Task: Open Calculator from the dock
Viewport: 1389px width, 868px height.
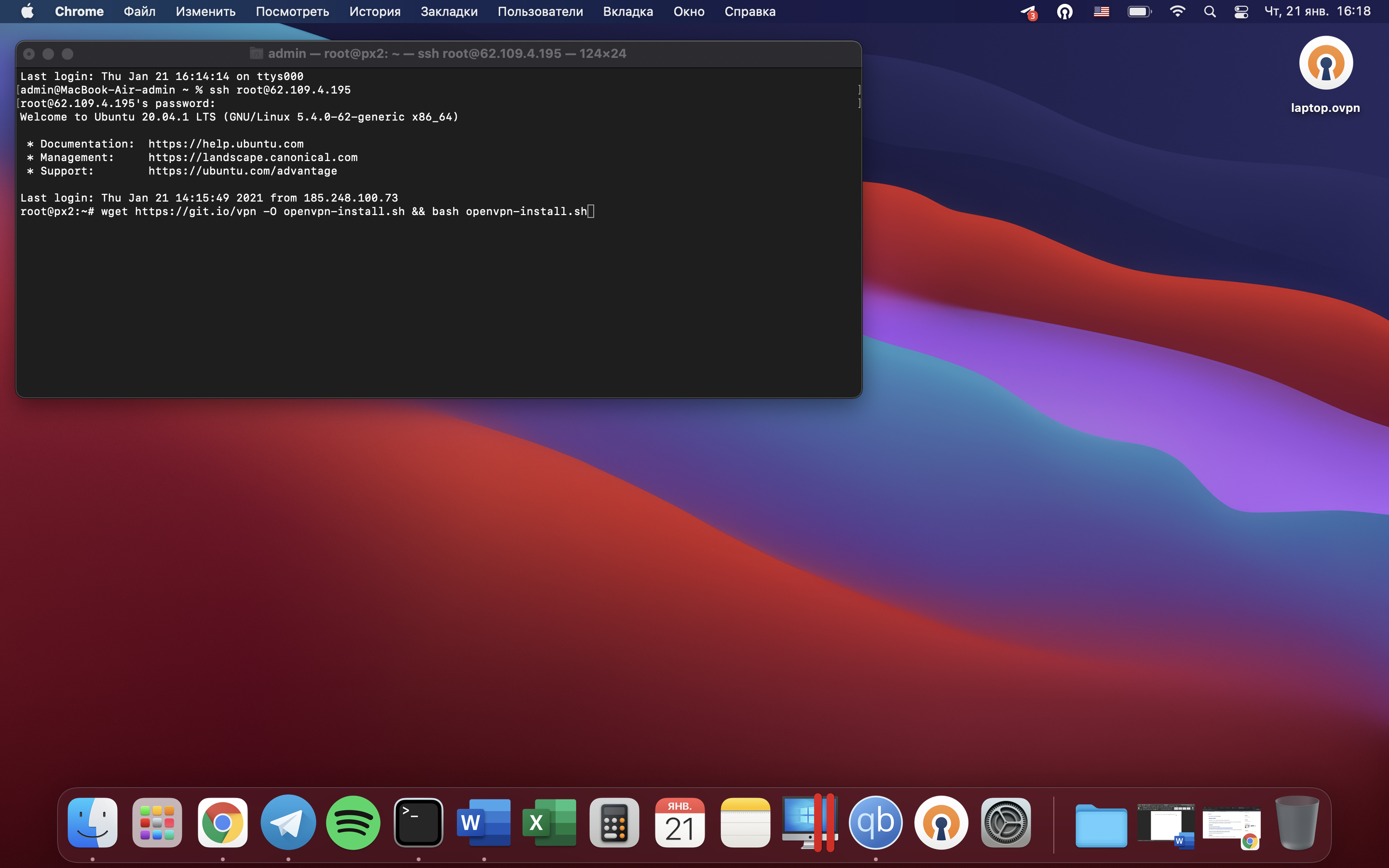Action: pos(614,823)
